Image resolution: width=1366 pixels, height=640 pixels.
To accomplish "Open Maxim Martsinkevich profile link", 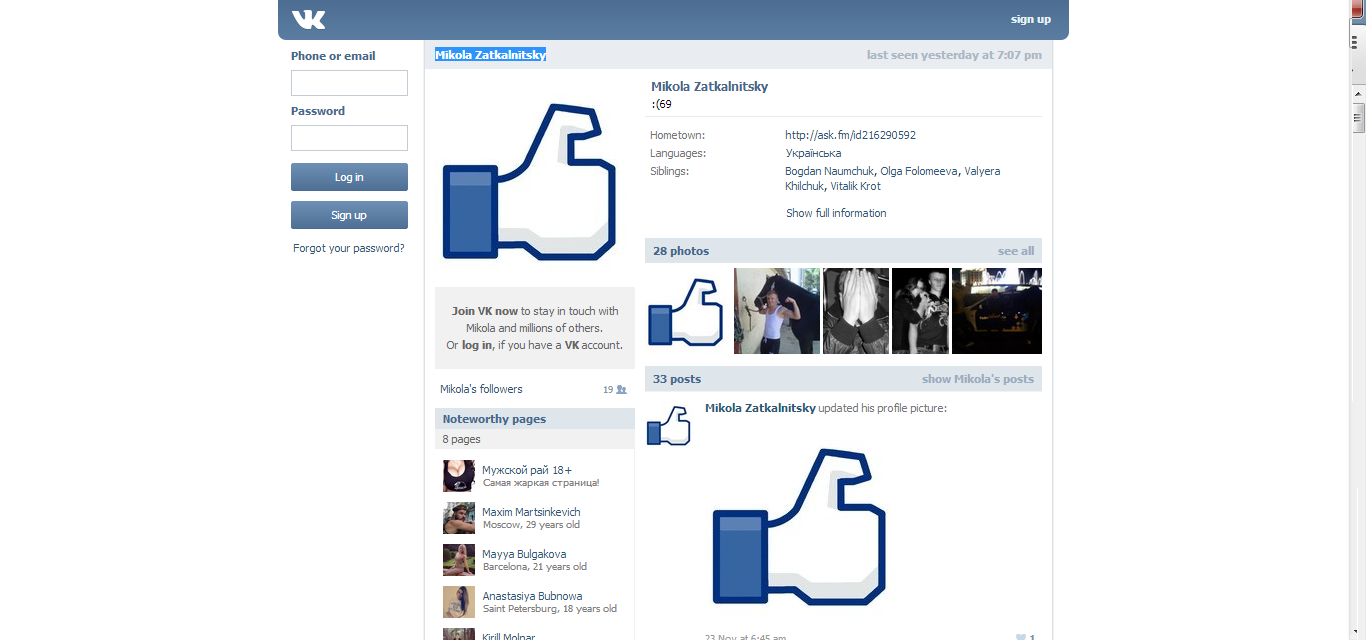I will click(531, 512).
